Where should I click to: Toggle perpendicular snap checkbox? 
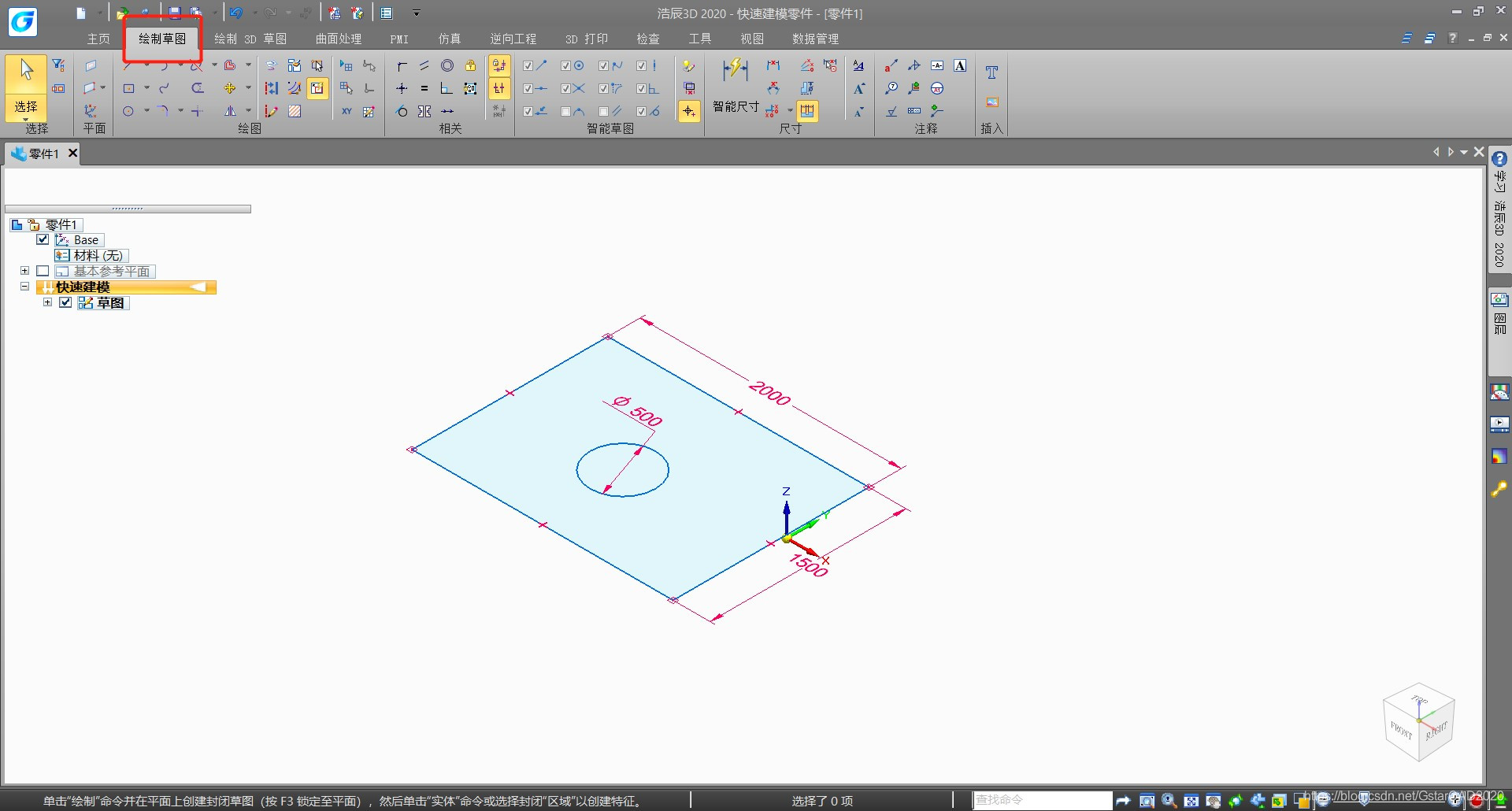642,88
